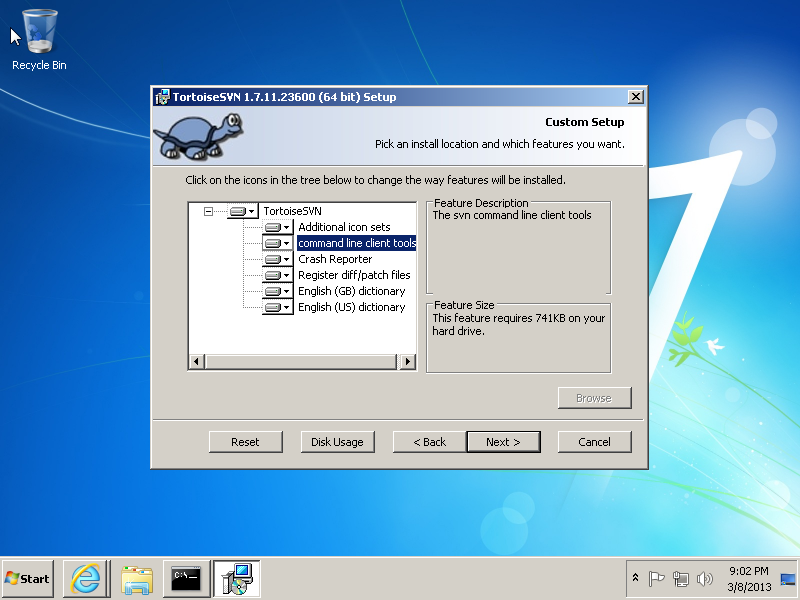Cancel the TortoiseSVN installation

(594, 442)
